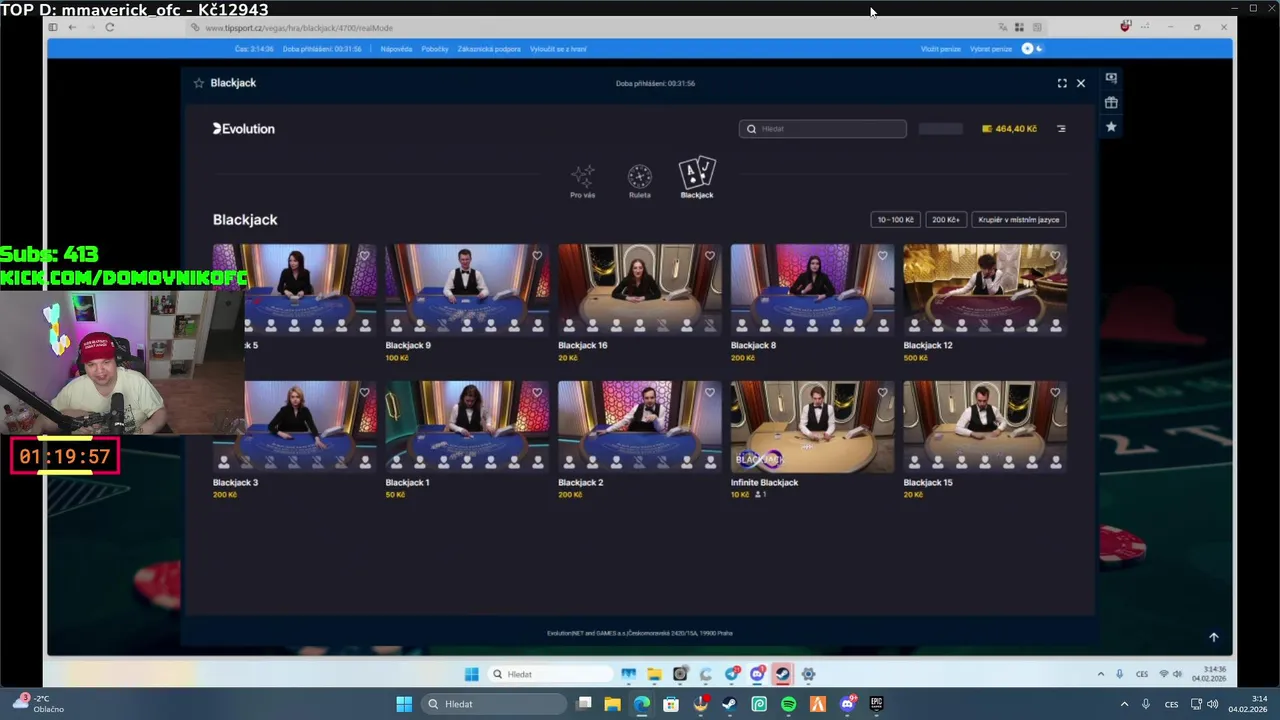Select the Ruleta category
Viewport: 1280px width, 720px height.
[x=639, y=181]
